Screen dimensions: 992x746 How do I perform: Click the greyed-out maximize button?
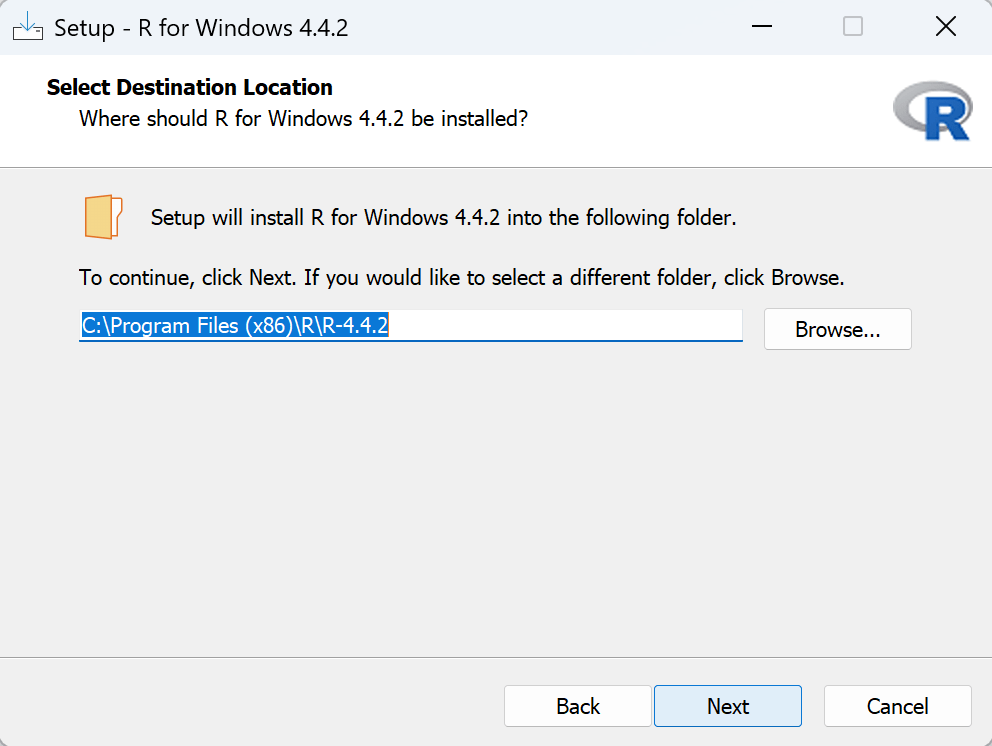pyautogui.click(x=853, y=27)
